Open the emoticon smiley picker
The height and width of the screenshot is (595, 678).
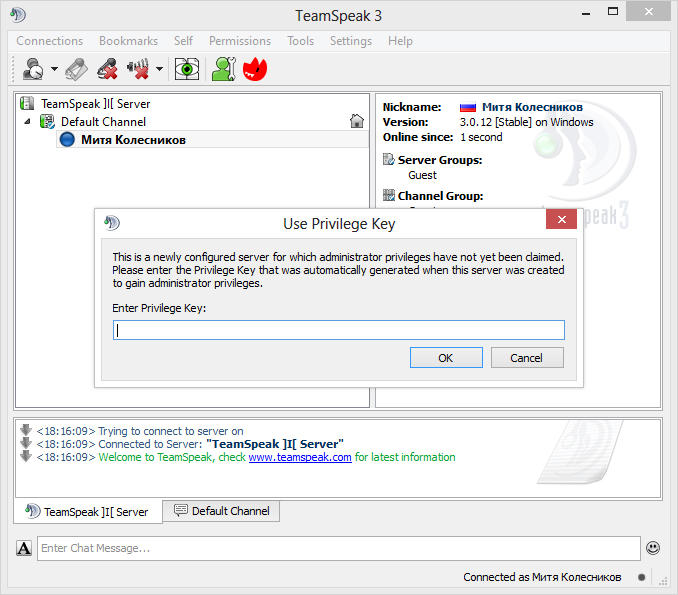[x=652, y=548]
